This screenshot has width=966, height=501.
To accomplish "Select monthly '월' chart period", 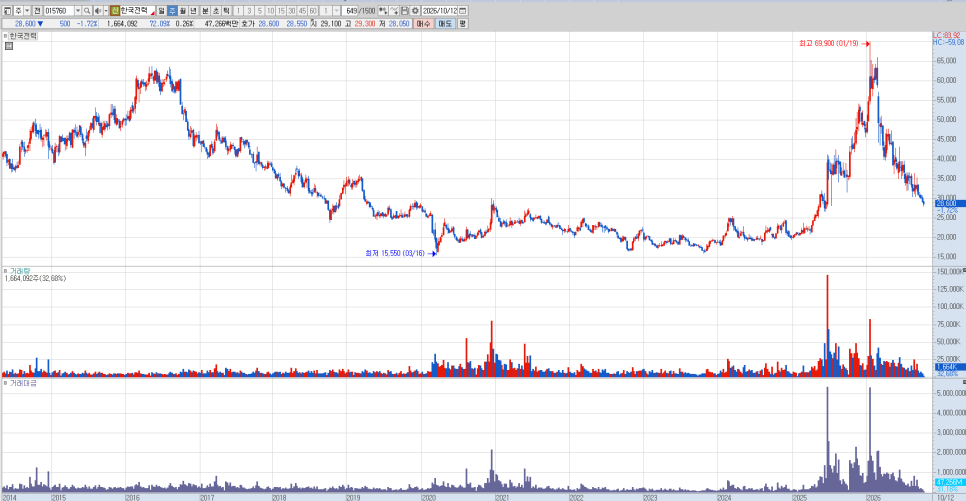I will (x=183, y=11).
